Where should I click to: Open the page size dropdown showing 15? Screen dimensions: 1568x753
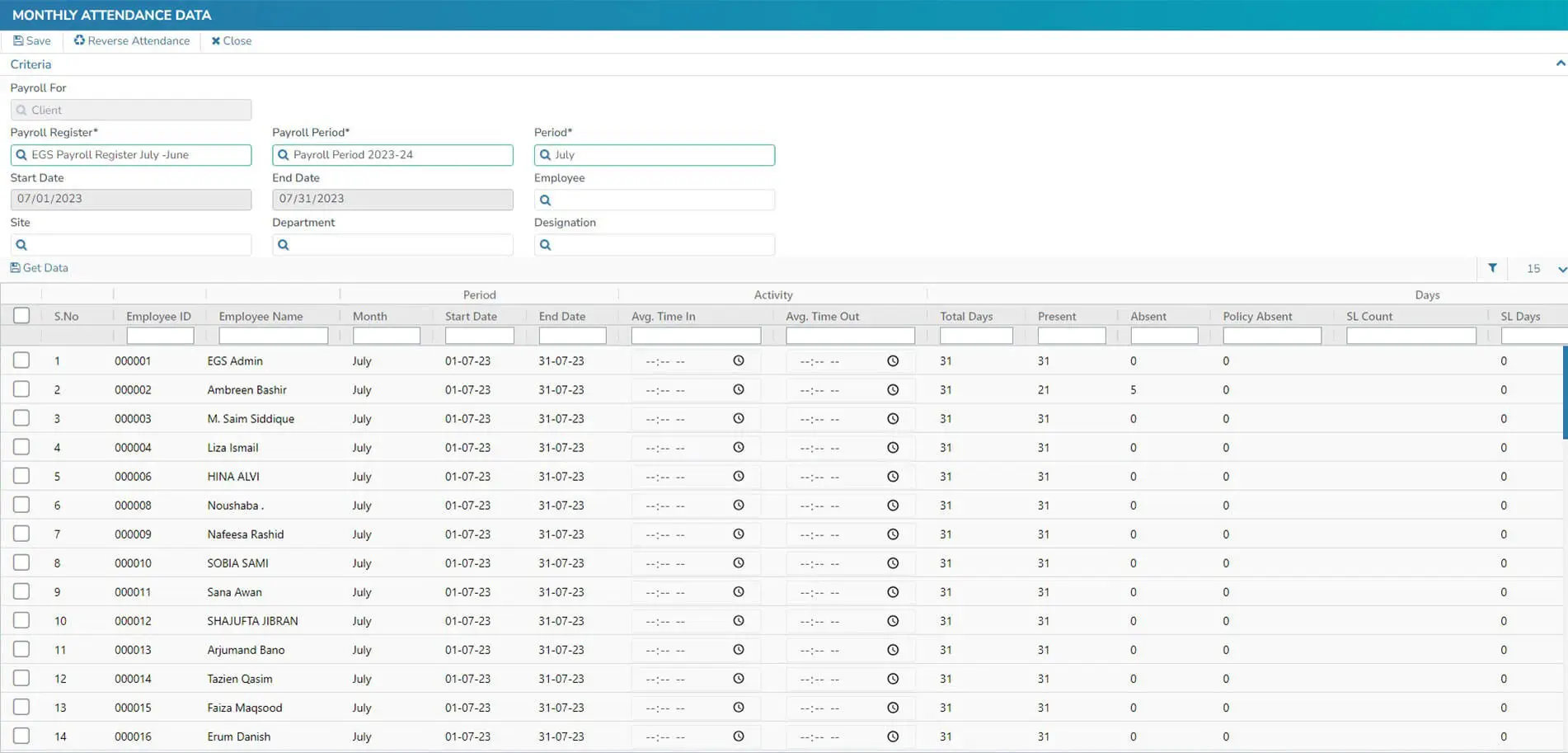(1544, 269)
